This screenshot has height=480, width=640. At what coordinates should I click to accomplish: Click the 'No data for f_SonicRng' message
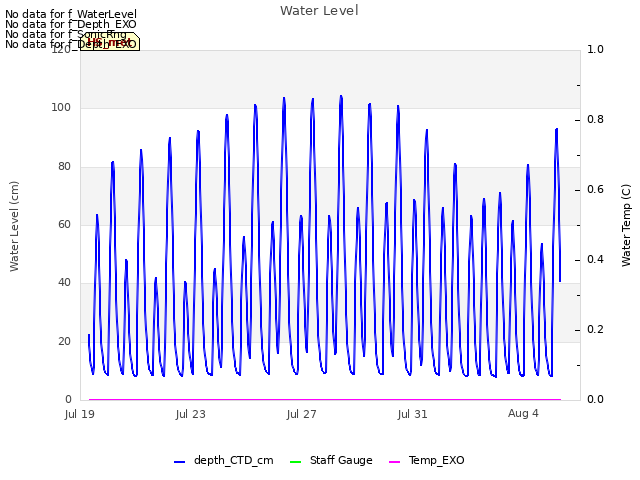(66, 34)
